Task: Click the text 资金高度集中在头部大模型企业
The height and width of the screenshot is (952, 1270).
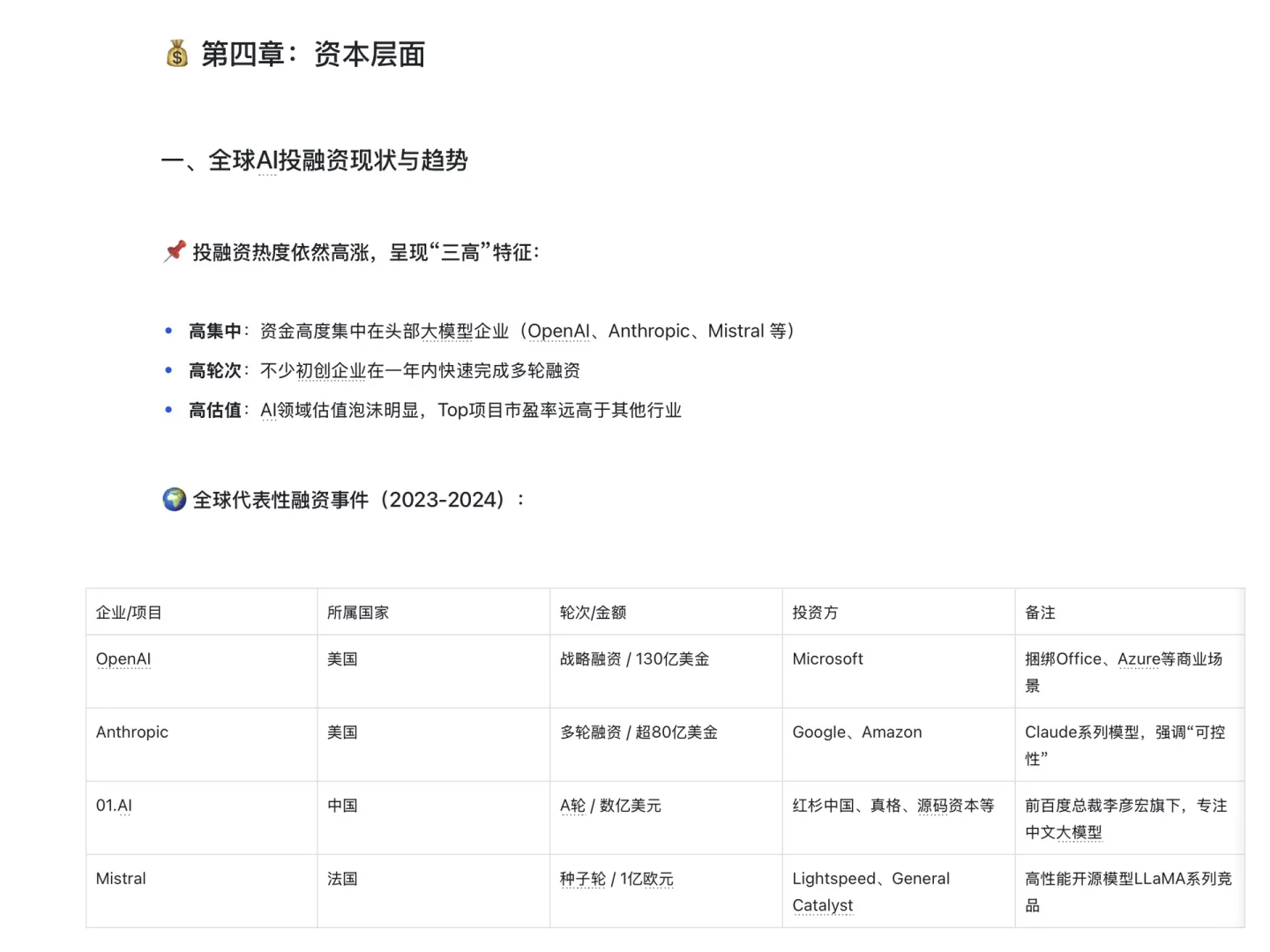Action: (385, 331)
